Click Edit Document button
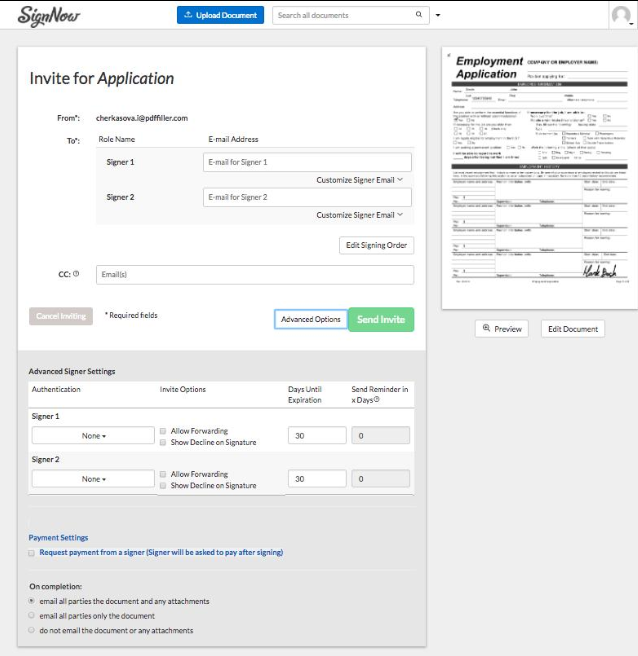The height and width of the screenshot is (656, 638). (573, 329)
